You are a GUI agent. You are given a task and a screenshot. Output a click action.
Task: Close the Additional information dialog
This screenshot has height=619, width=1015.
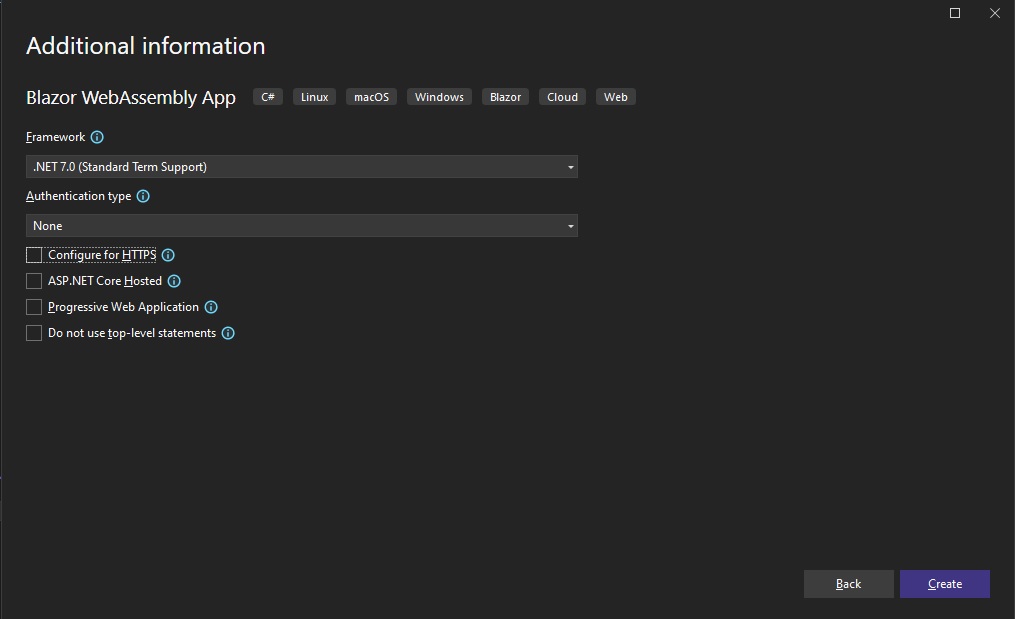[x=995, y=13]
